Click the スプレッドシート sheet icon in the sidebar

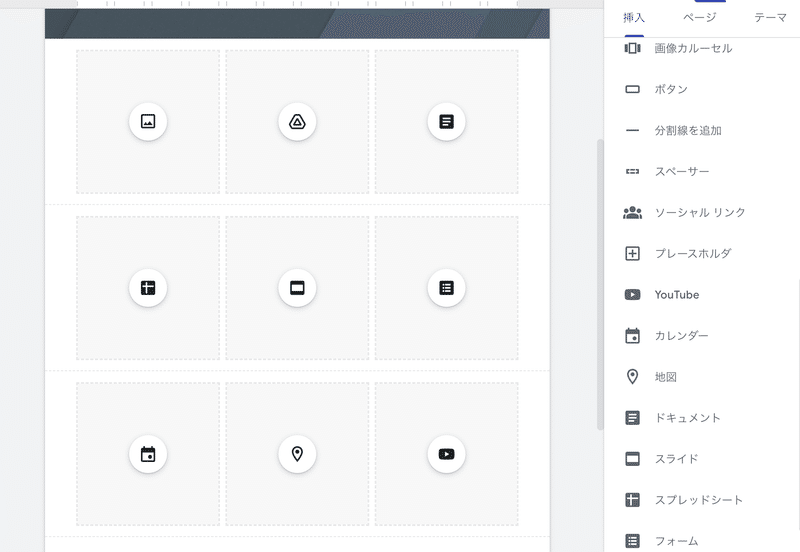632,499
